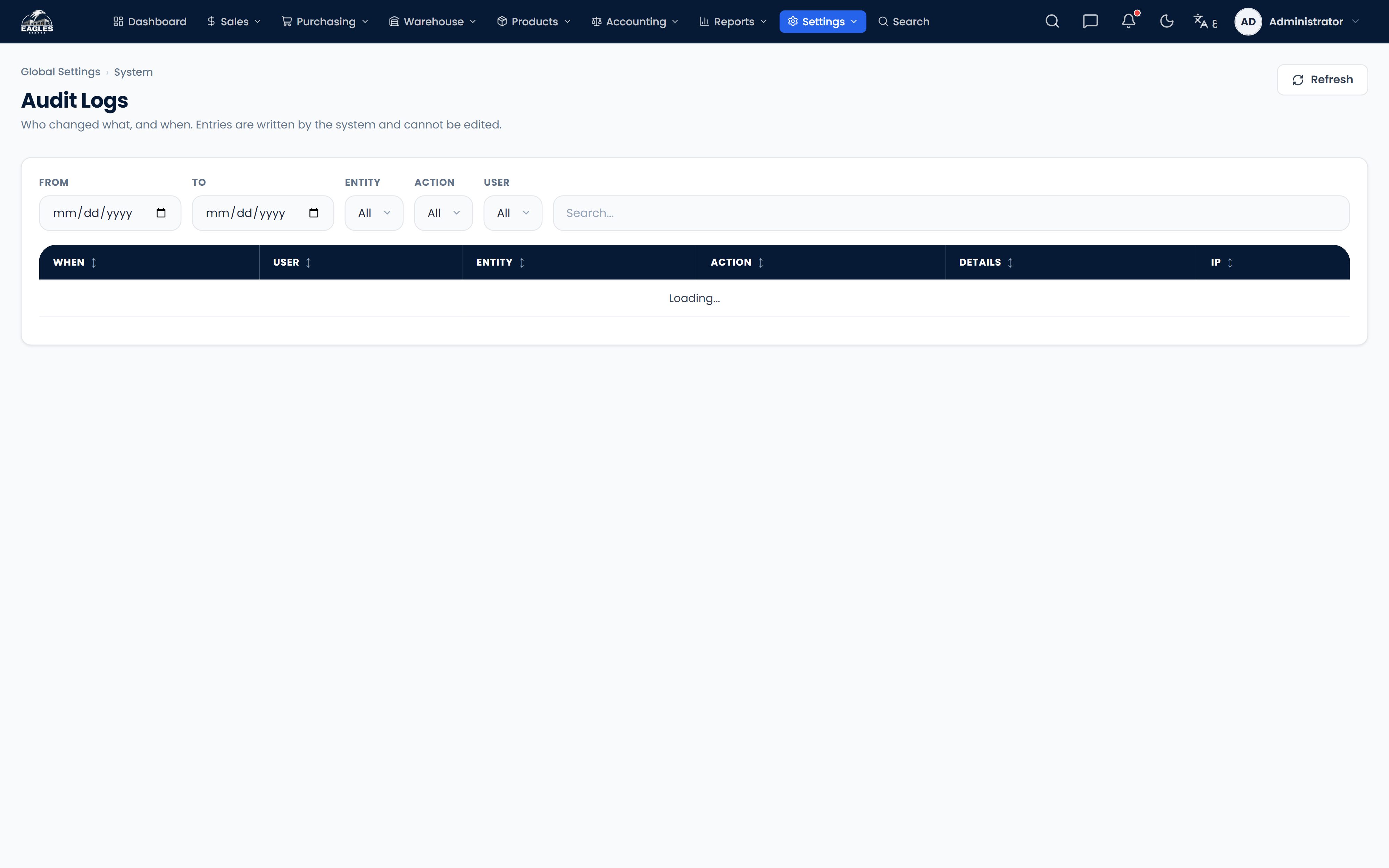Image resolution: width=1389 pixels, height=868 pixels.
Task: Open the To date calendar picker icon
Action: coord(313,213)
